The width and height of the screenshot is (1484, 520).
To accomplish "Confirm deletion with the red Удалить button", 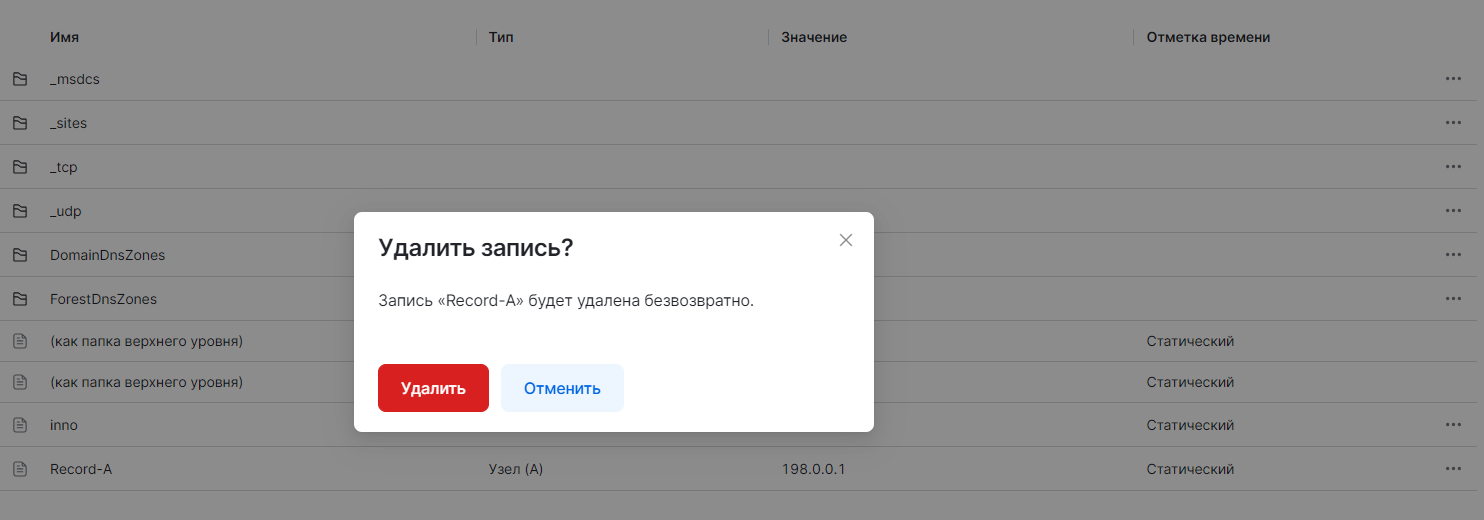I will coord(433,388).
